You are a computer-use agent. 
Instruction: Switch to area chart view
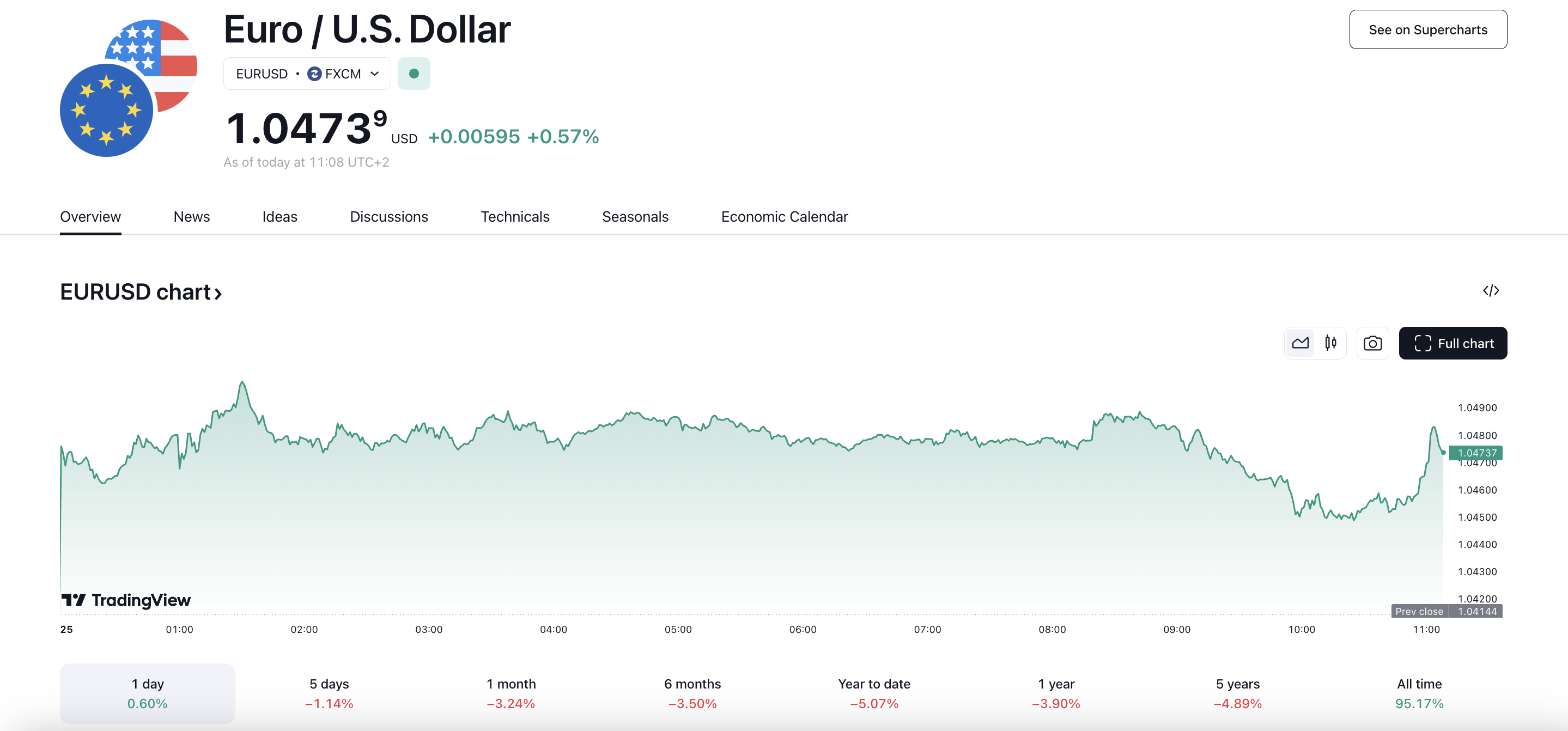(1299, 343)
